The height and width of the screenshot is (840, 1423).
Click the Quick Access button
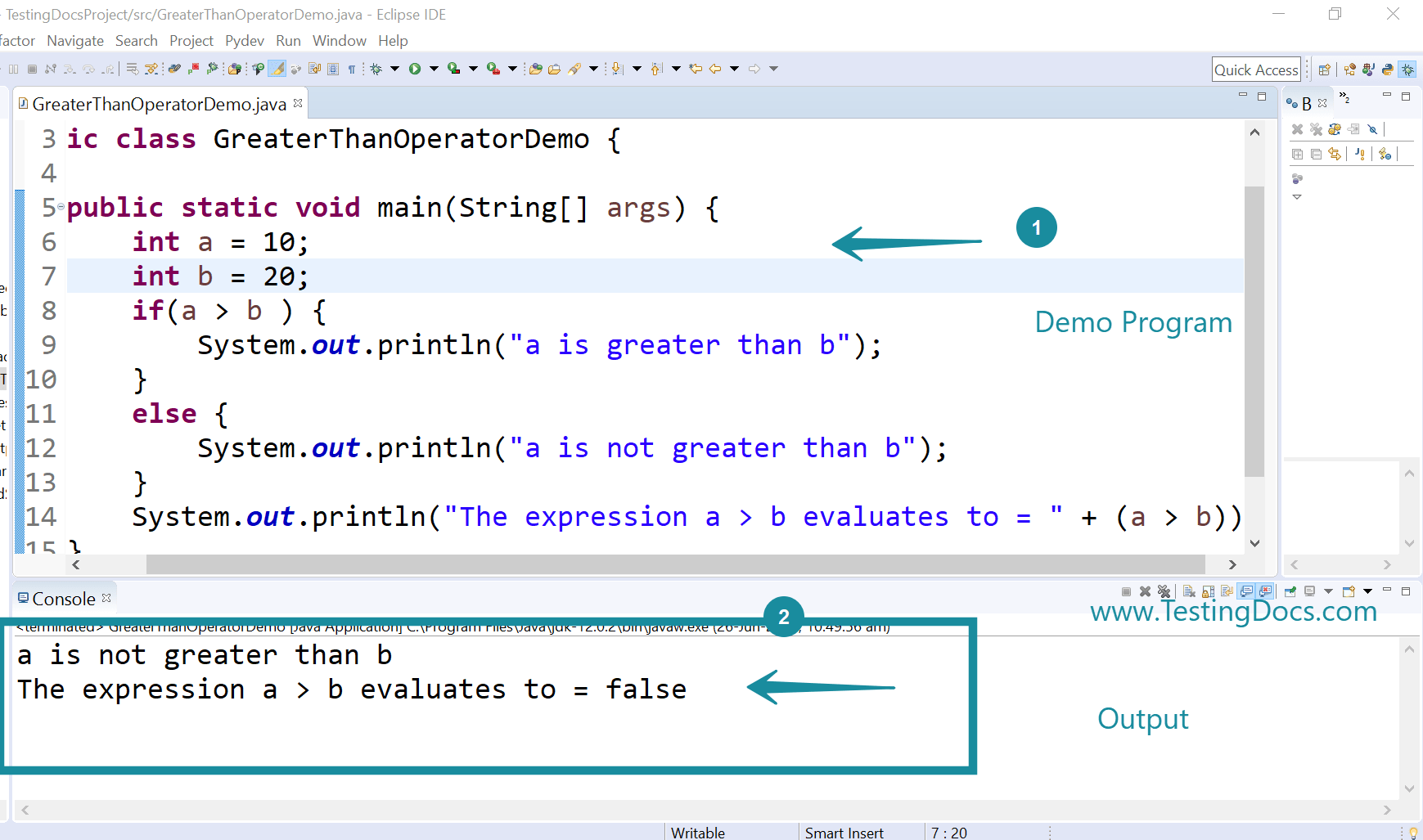pos(1256,69)
